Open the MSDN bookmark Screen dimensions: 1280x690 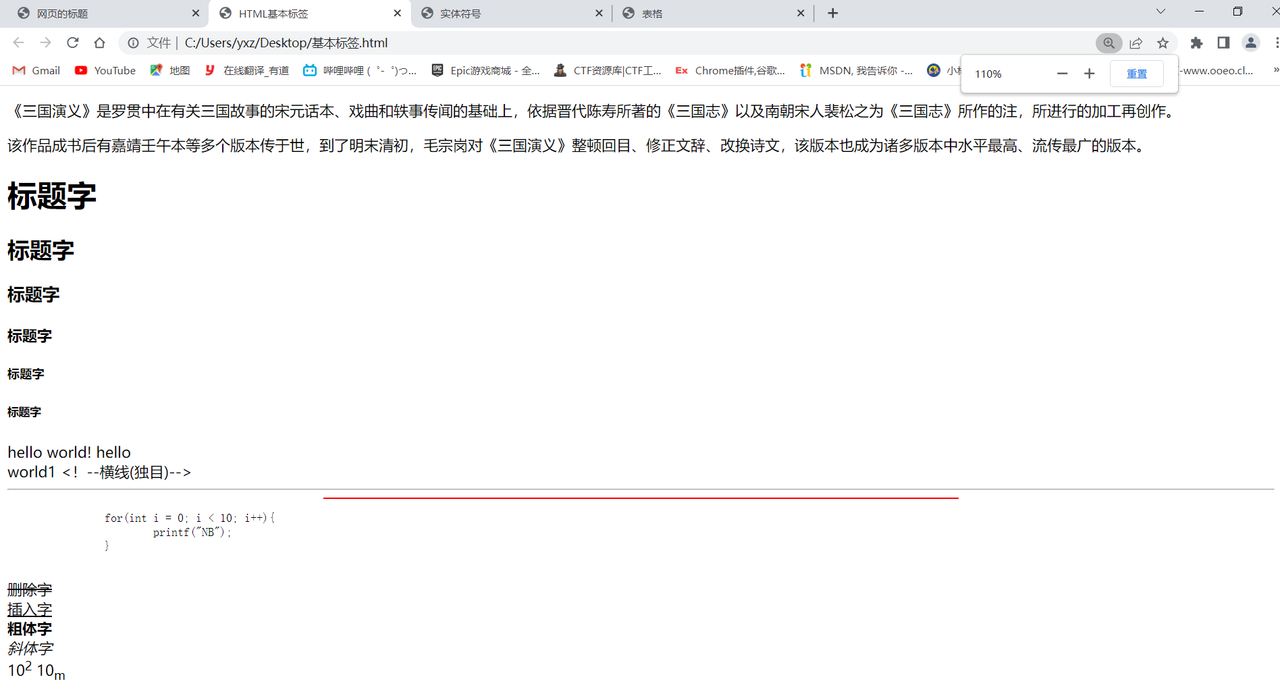click(856, 71)
